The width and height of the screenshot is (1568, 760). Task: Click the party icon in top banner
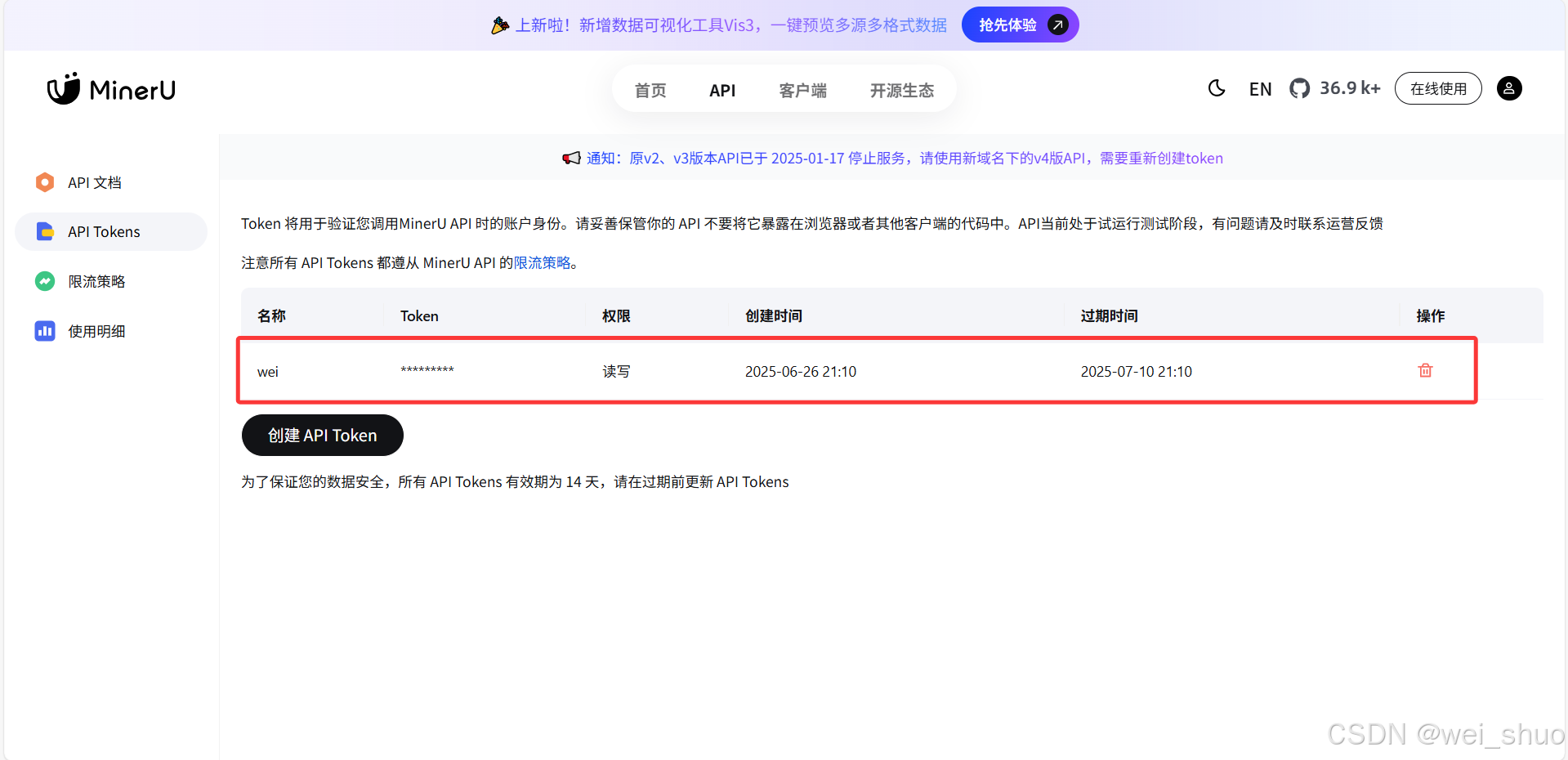coord(500,25)
